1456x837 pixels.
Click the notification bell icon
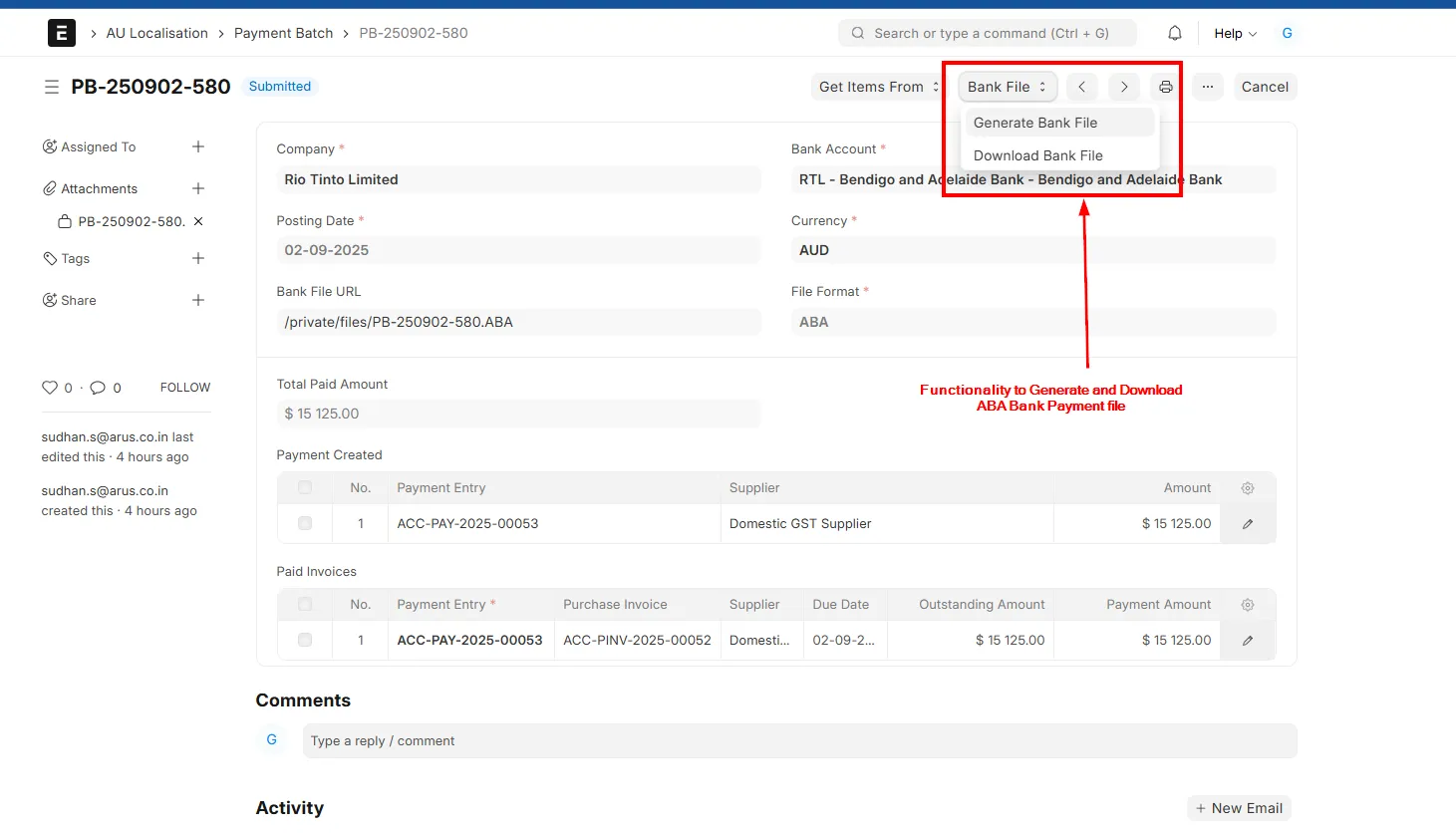(x=1175, y=33)
